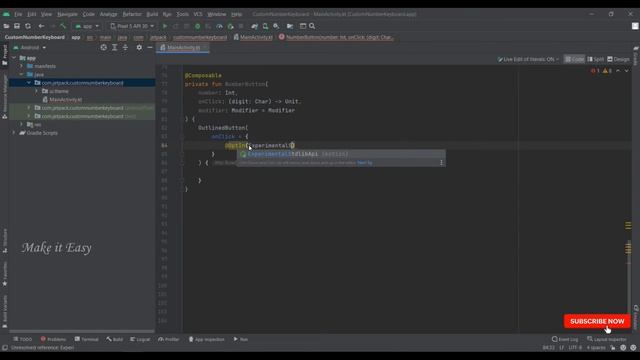Image resolution: width=640 pixels, height=360 pixels.
Task: Click NumberButton breadcrumb in navigation bar
Action: pos(336,37)
